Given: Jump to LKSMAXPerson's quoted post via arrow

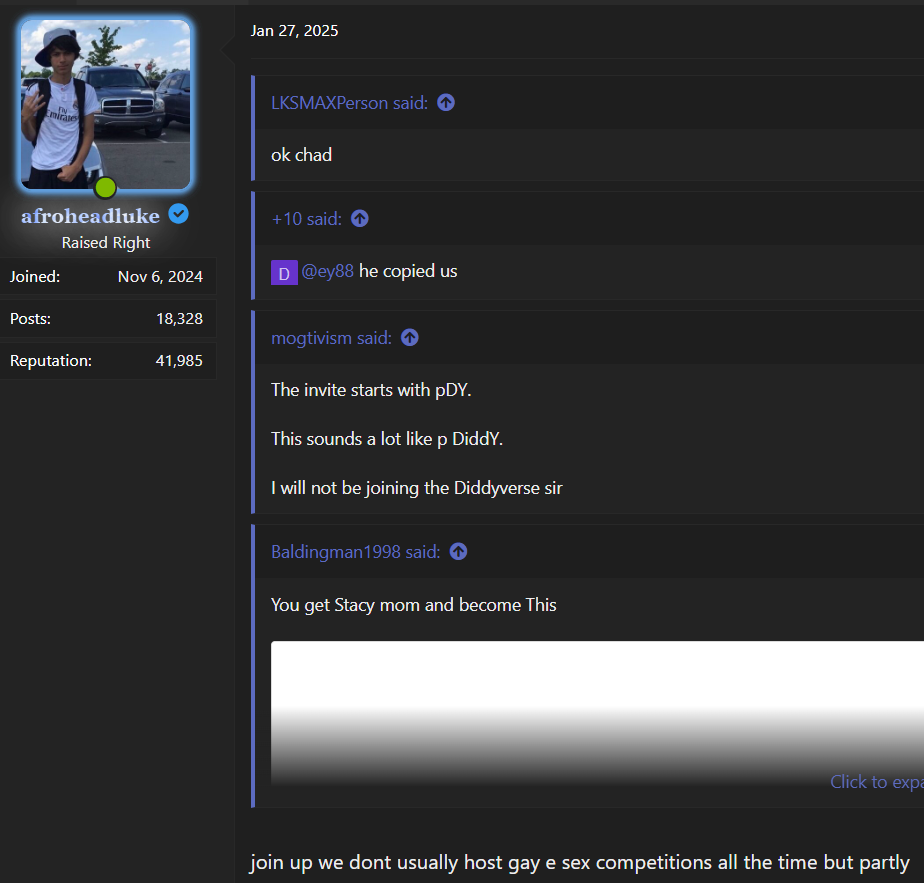Looking at the screenshot, I should click(x=446, y=103).
